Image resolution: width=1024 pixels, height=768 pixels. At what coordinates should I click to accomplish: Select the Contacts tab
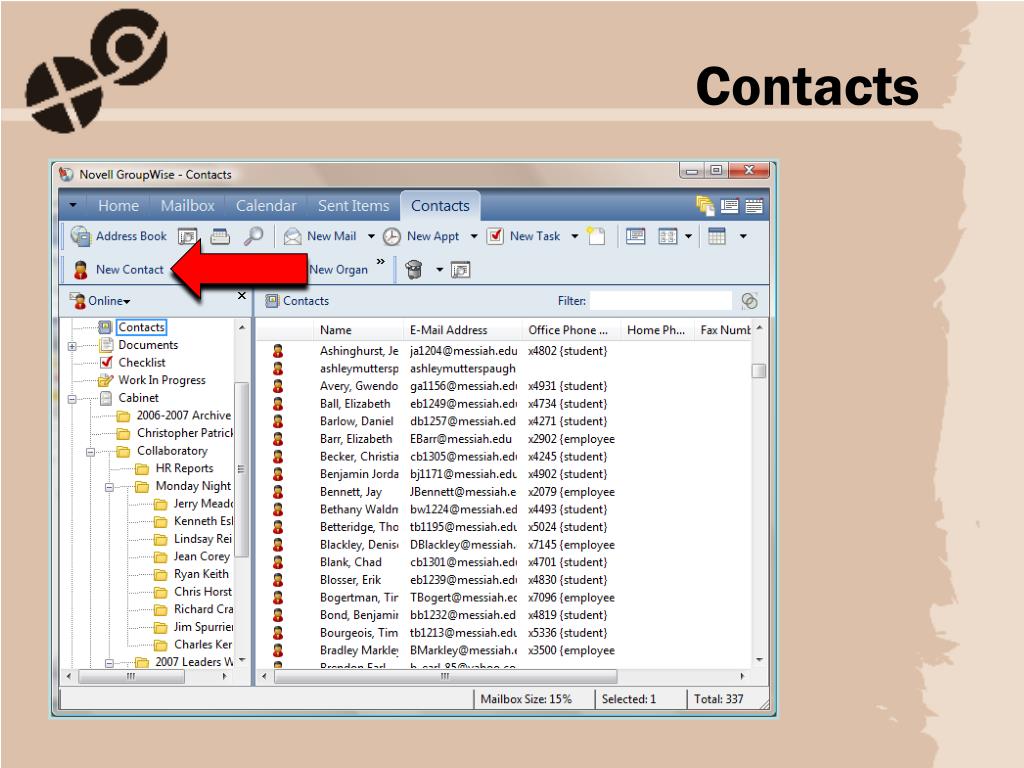440,206
